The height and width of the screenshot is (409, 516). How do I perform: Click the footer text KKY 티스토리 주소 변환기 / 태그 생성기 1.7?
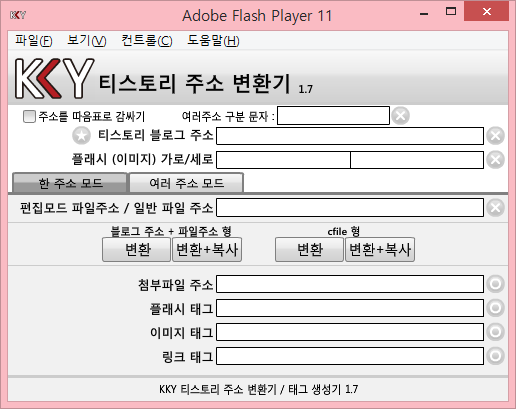(258, 389)
